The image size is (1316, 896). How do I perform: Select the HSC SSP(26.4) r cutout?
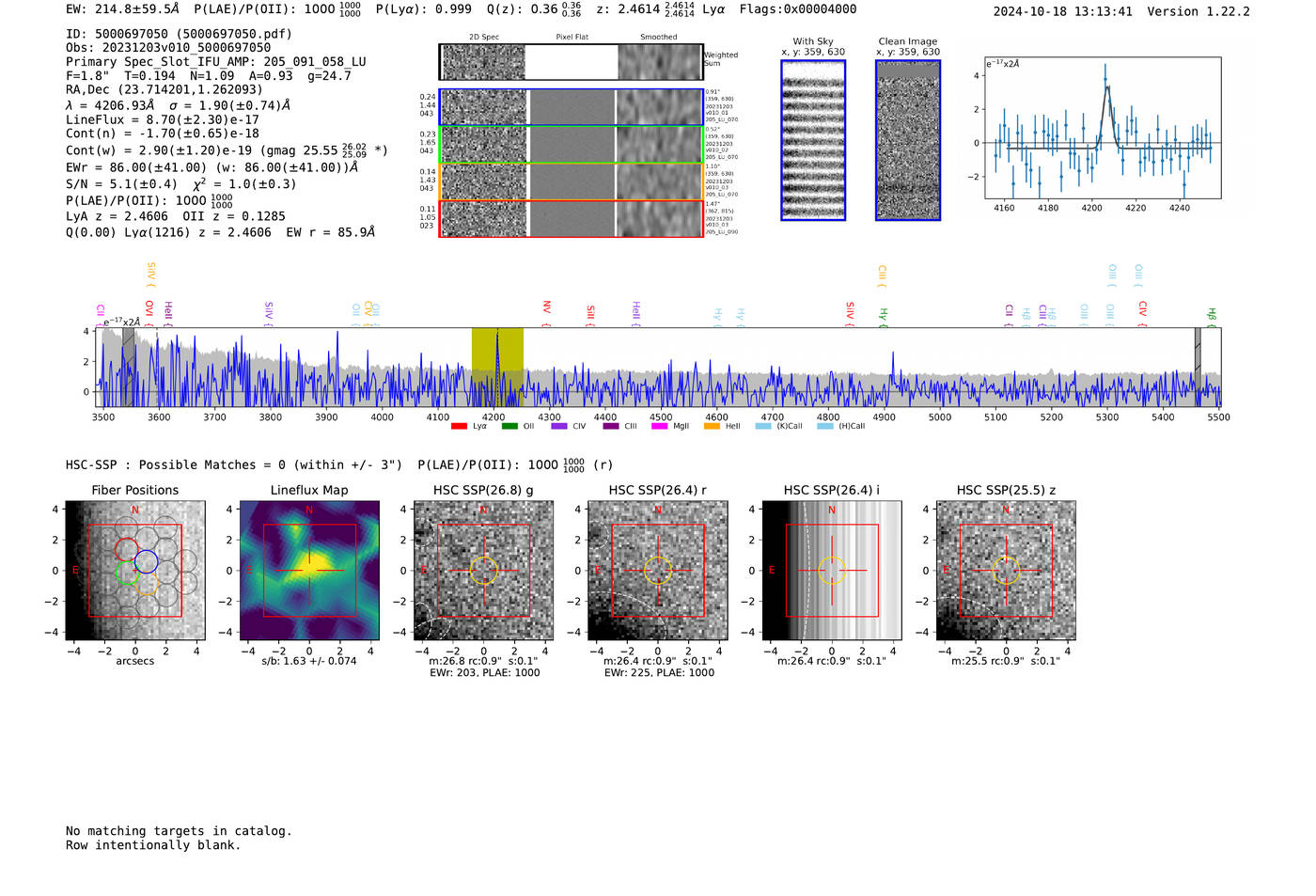click(x=658, y=571)
